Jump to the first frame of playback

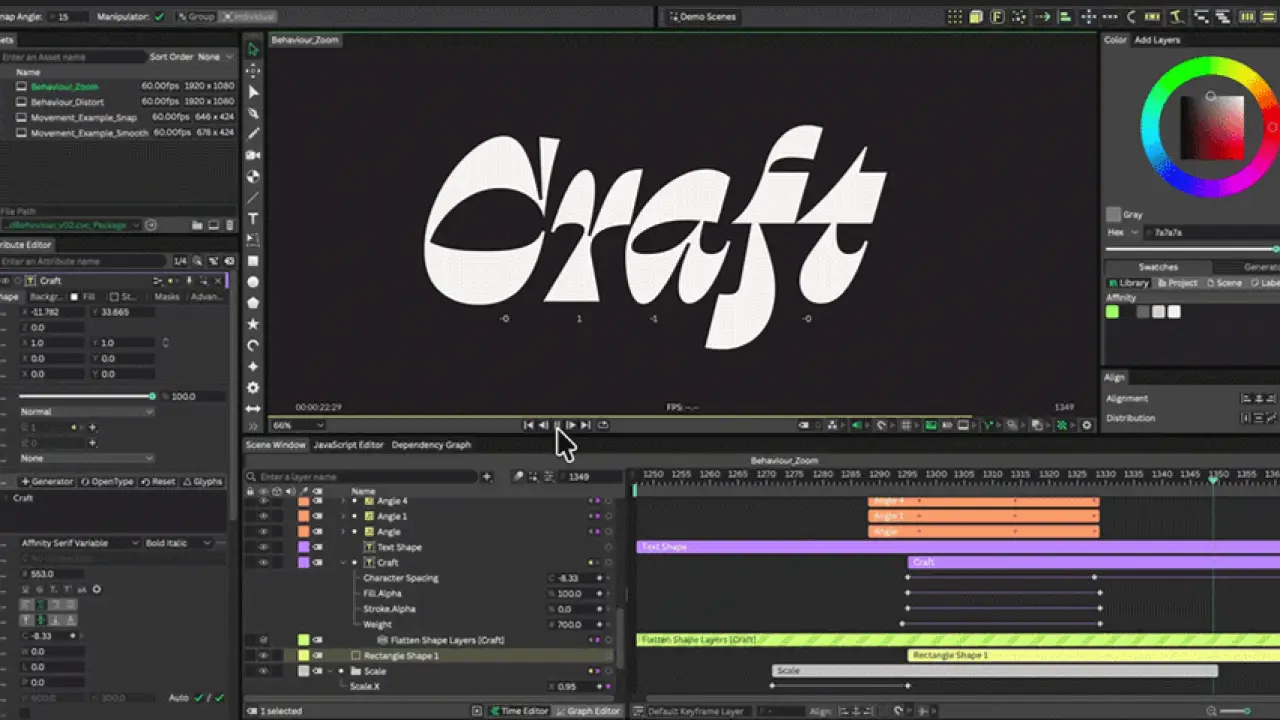pyautogui.click(x=528, y=425)
